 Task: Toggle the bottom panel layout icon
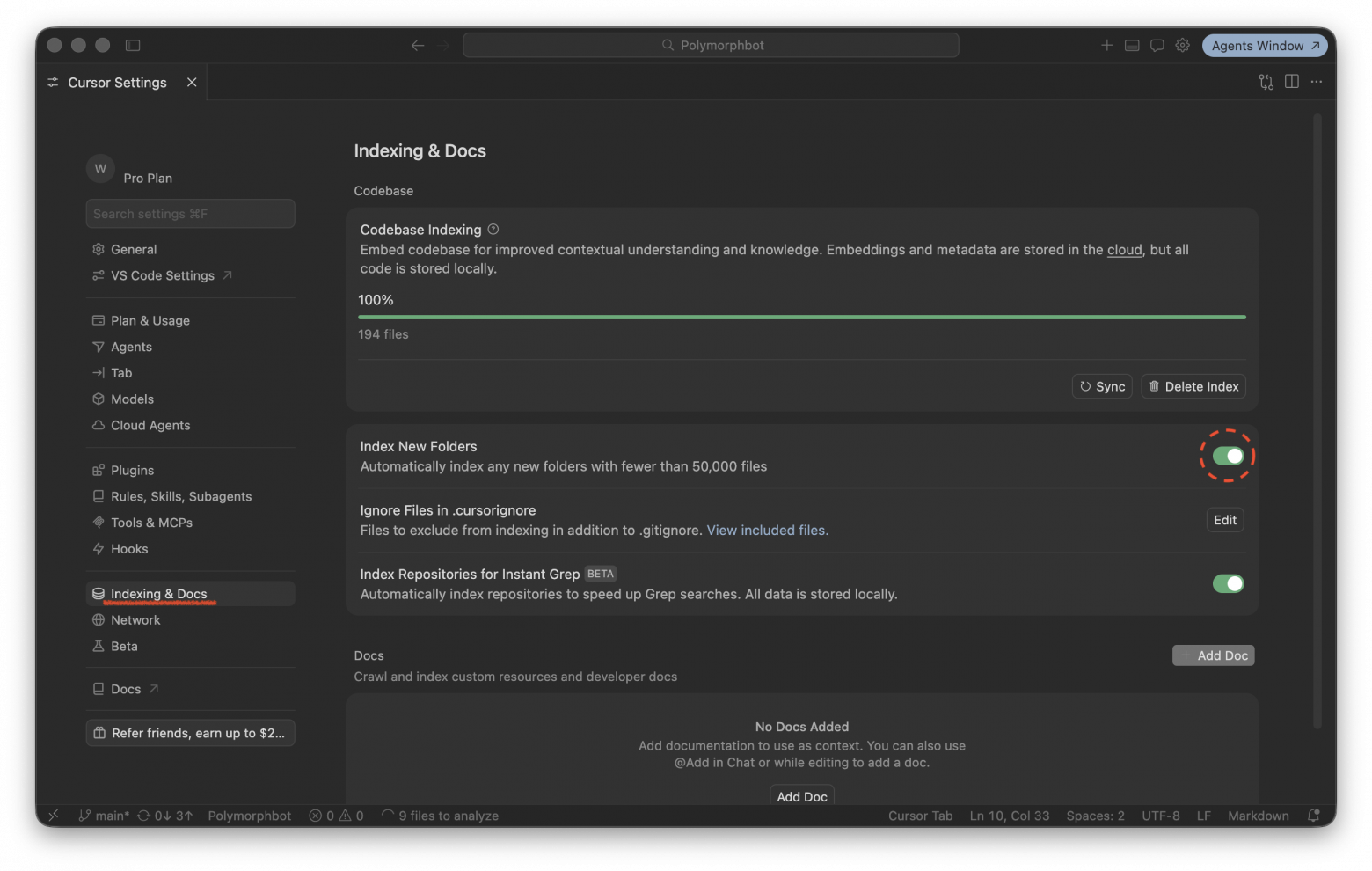coord(1132,45)
